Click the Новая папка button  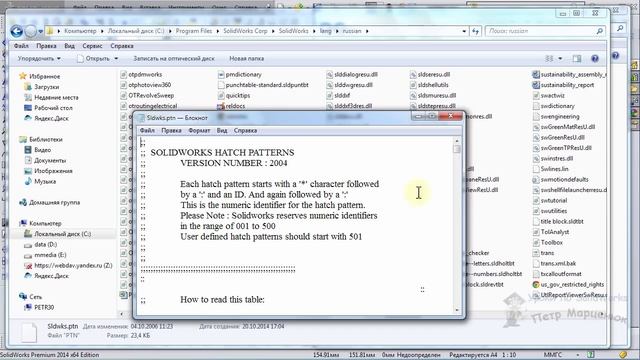coord(247,59)
